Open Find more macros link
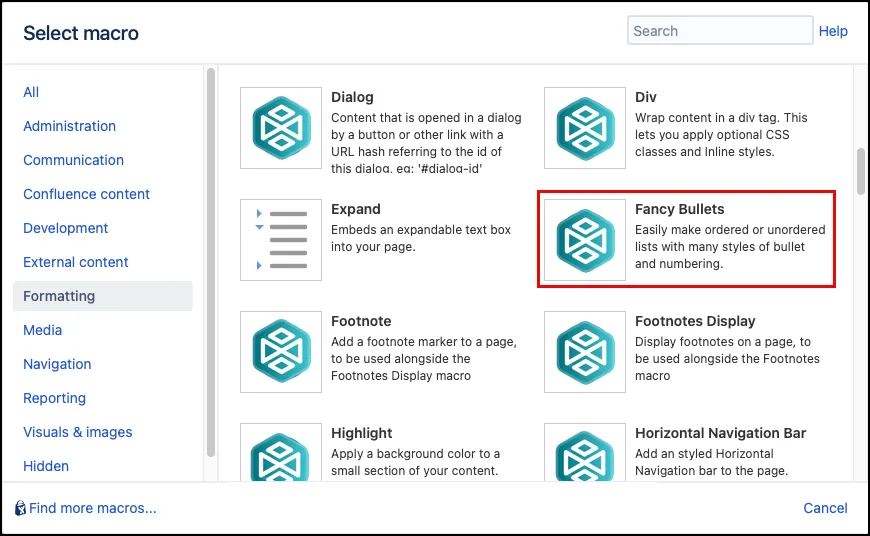 [x=93, y=508]
